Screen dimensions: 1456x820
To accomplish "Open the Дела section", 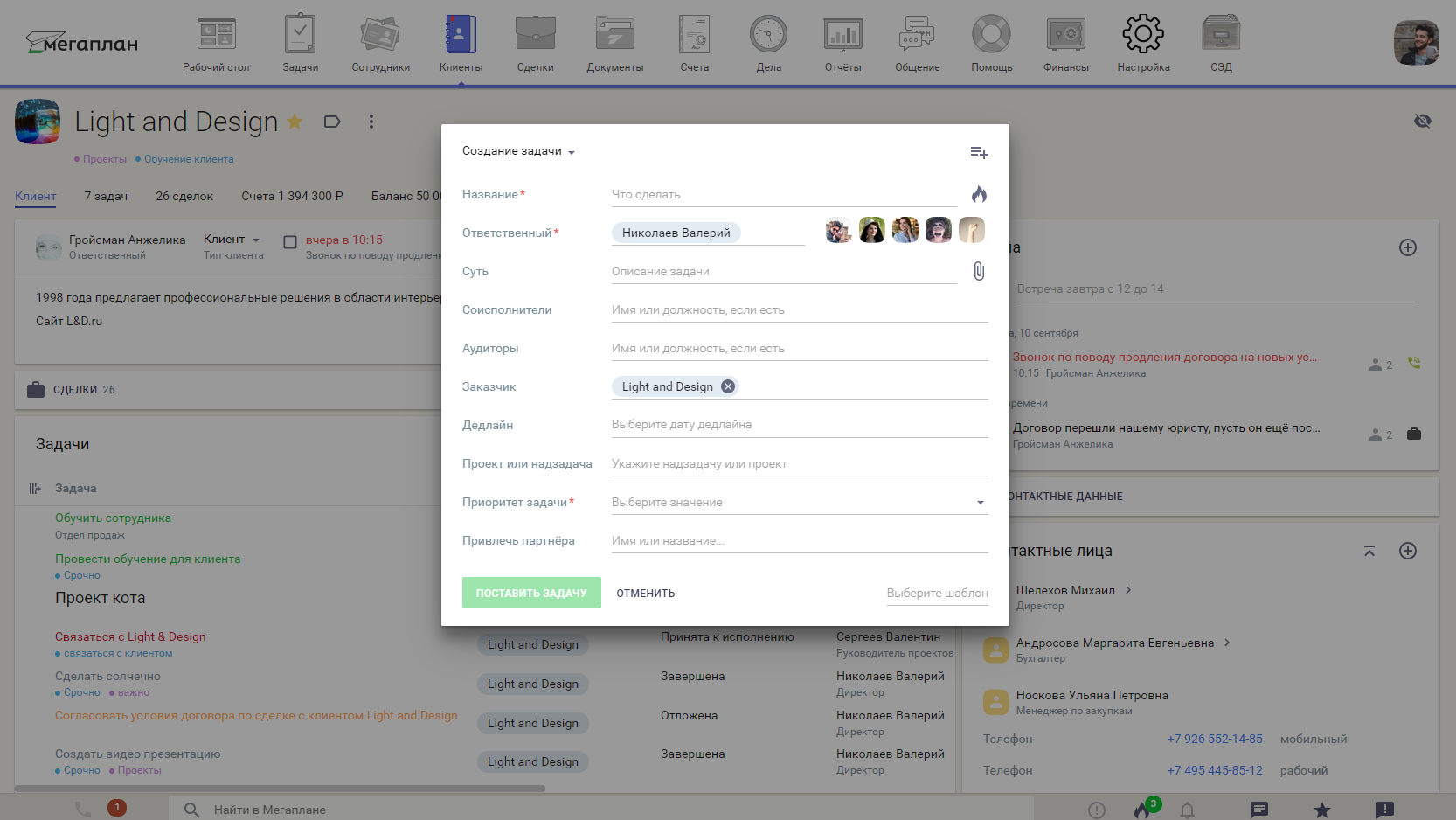I will click(x=769, y=44).
